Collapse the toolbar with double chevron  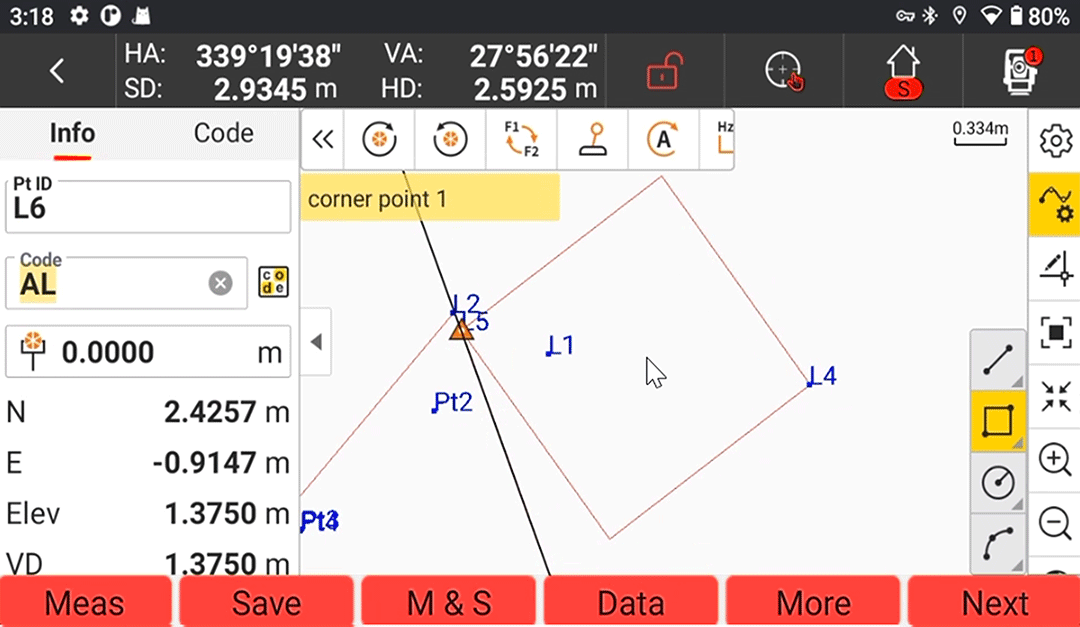(322, 140)
